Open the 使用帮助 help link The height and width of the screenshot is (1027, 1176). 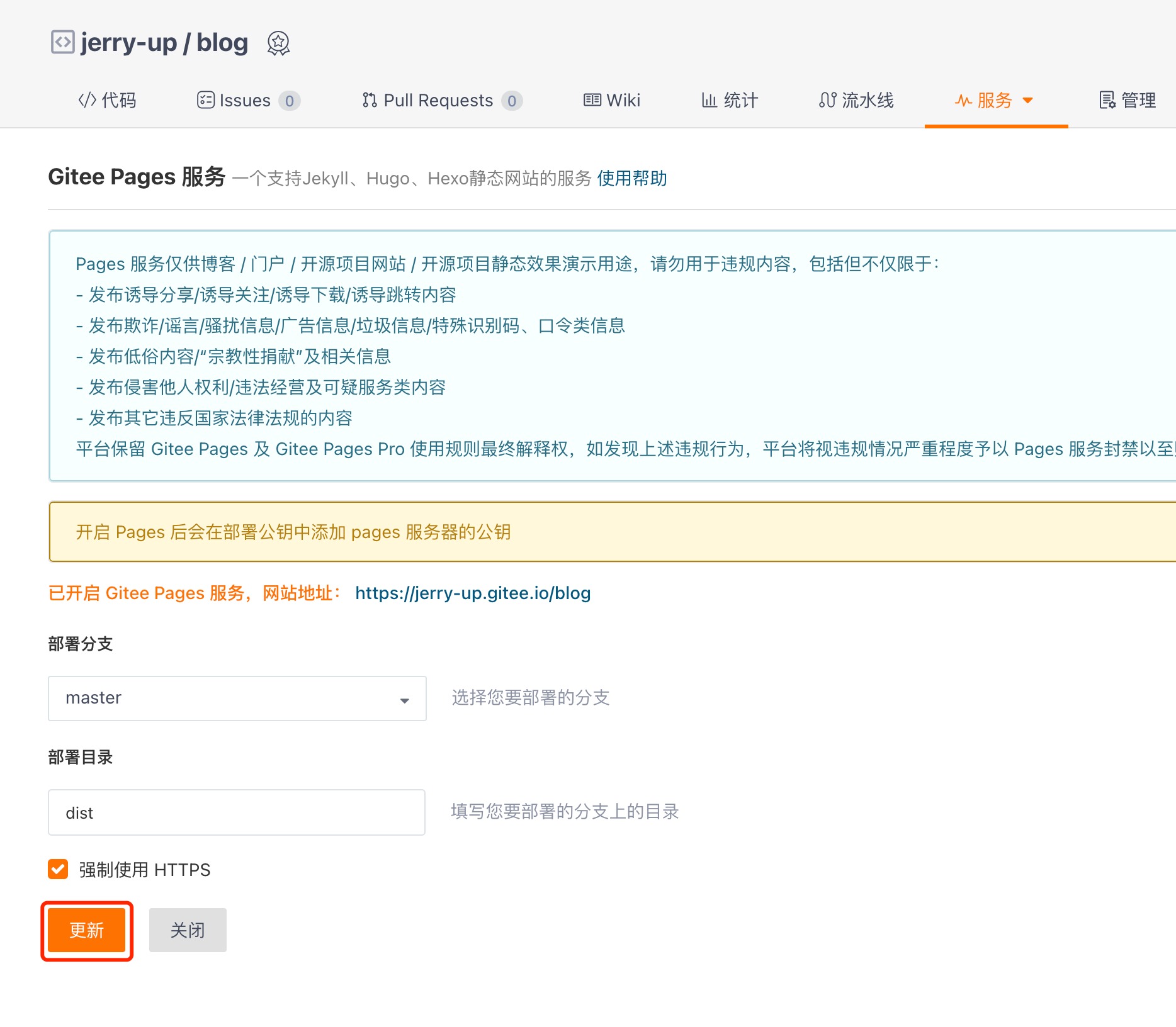631,179
